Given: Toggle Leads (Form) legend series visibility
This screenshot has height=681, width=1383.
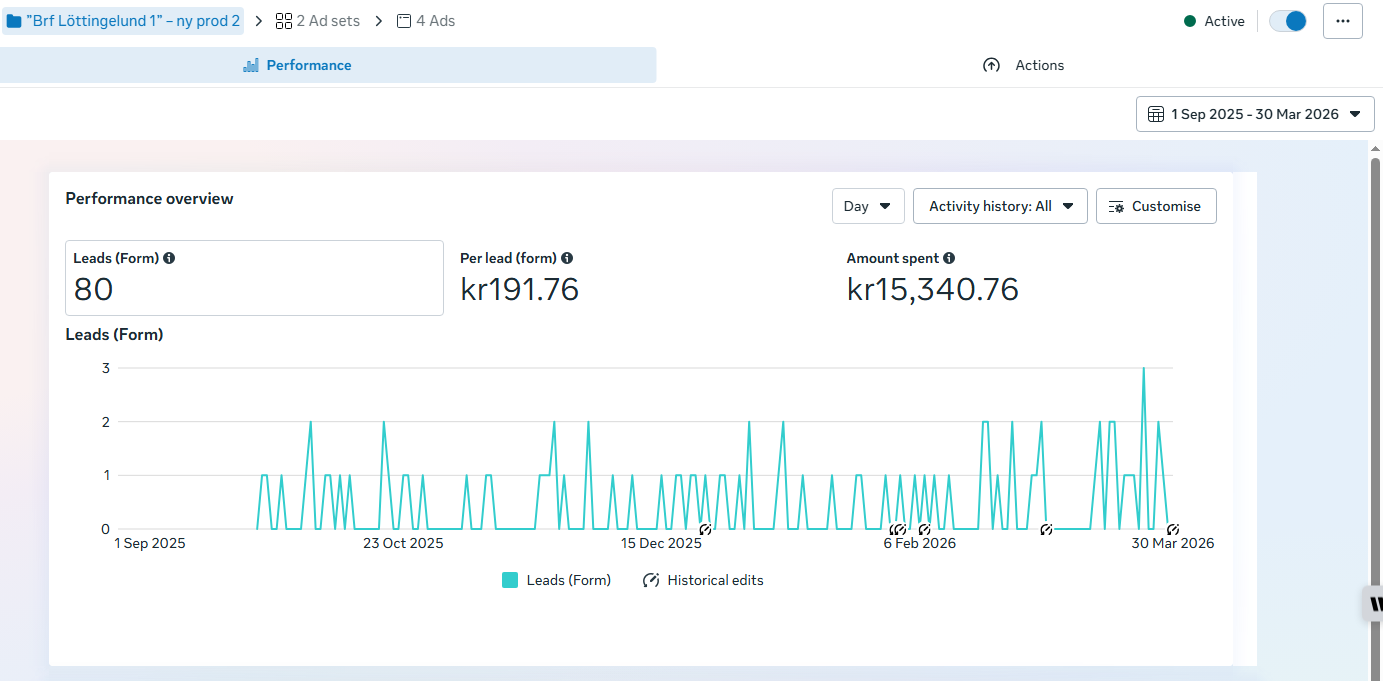Looking at the screenshot, I should click(510, 580).
